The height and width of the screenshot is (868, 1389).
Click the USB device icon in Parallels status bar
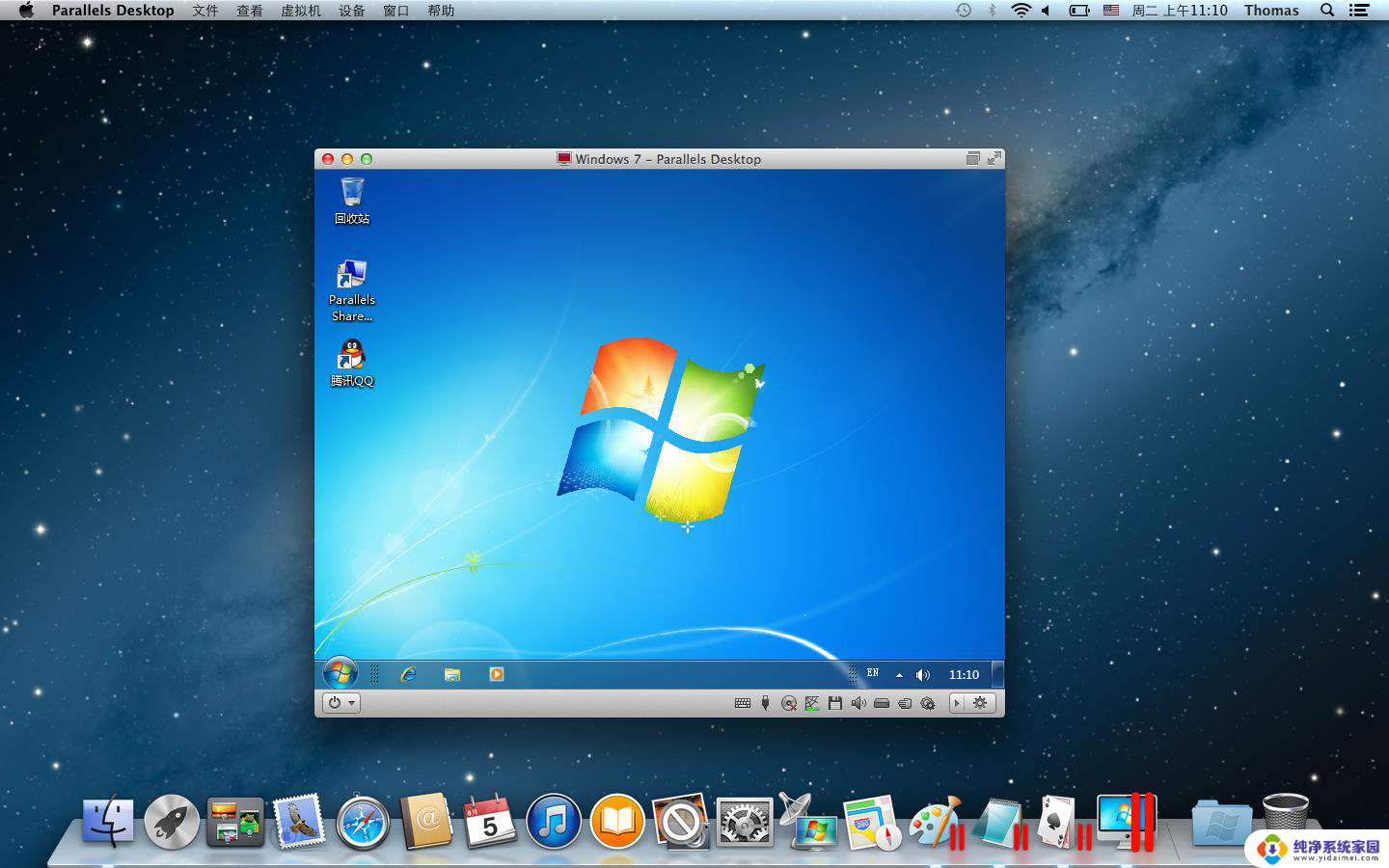[x=766, y=703]
